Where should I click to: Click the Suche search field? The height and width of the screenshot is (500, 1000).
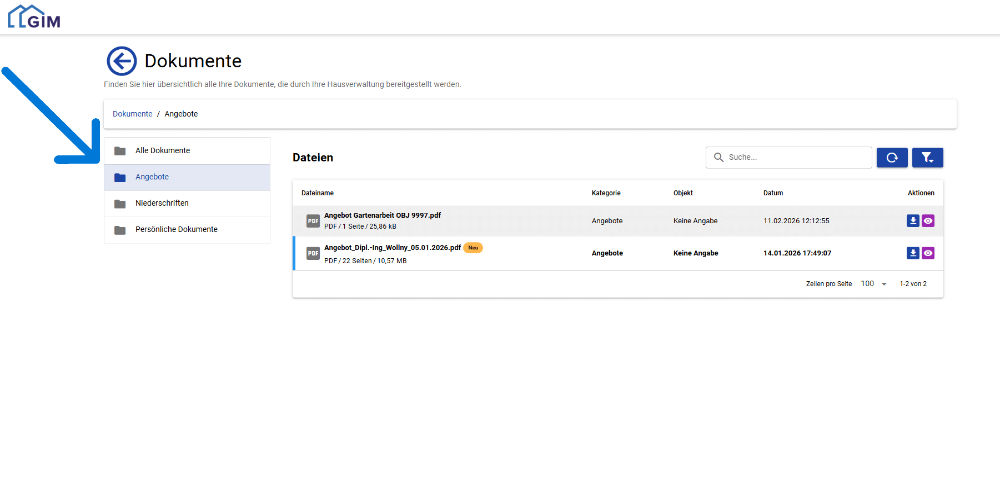(x=795, y=157)
